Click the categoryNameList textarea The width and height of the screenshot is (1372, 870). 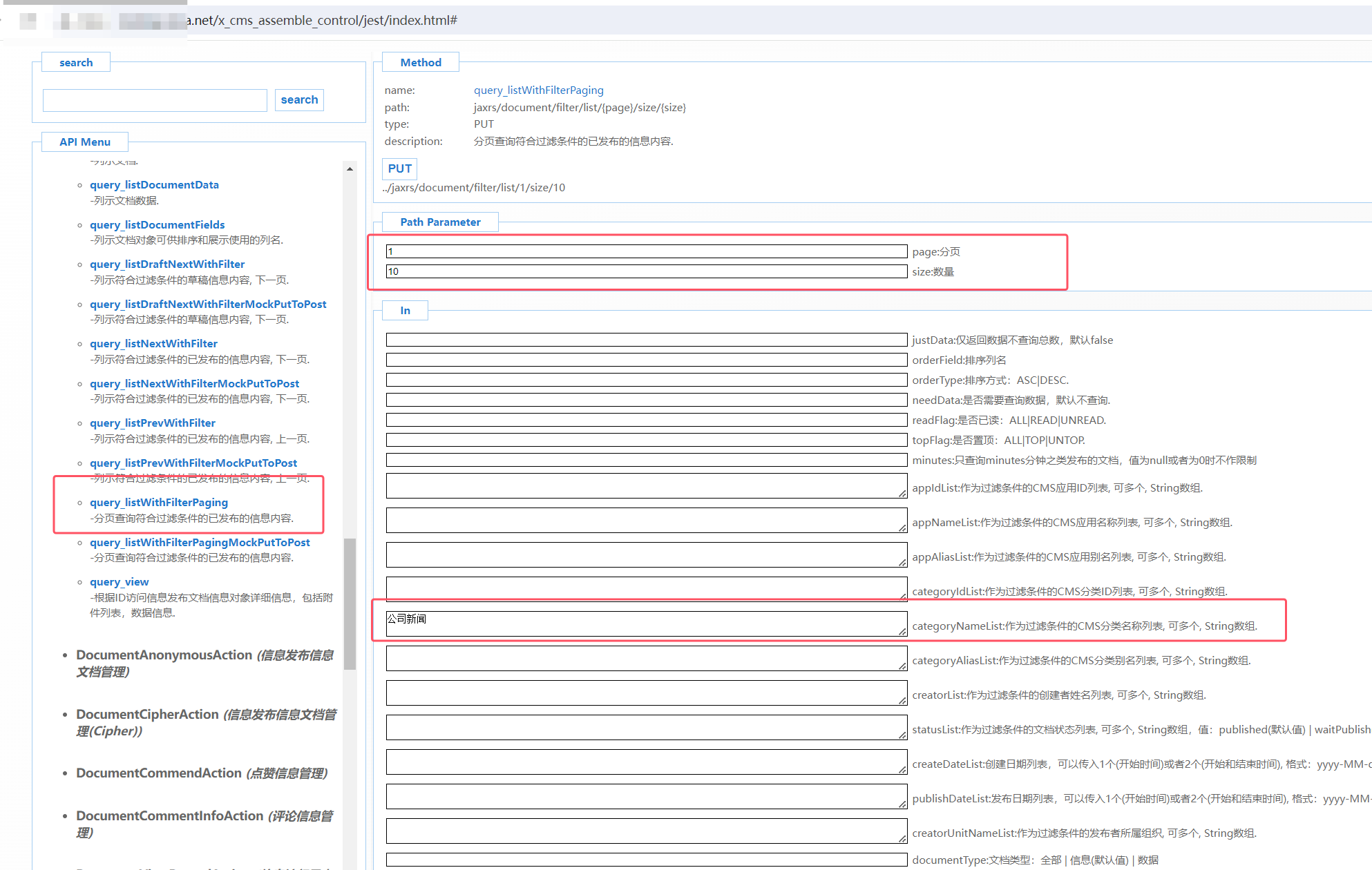[x=646, y=623]
